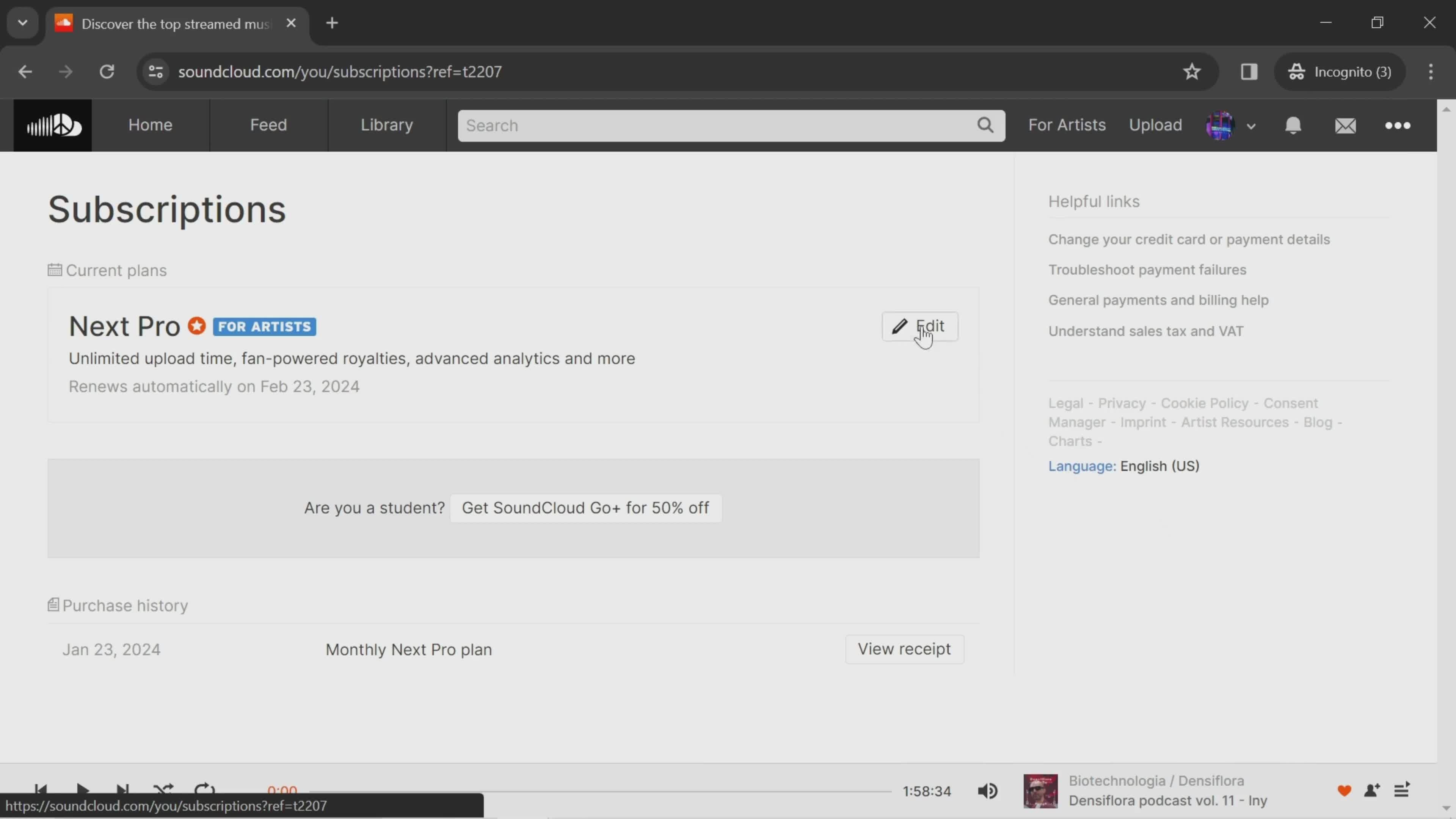Open the Upload page
Image resolution: width=1456 pixels, height=819 pixels.
[1155, 125]
